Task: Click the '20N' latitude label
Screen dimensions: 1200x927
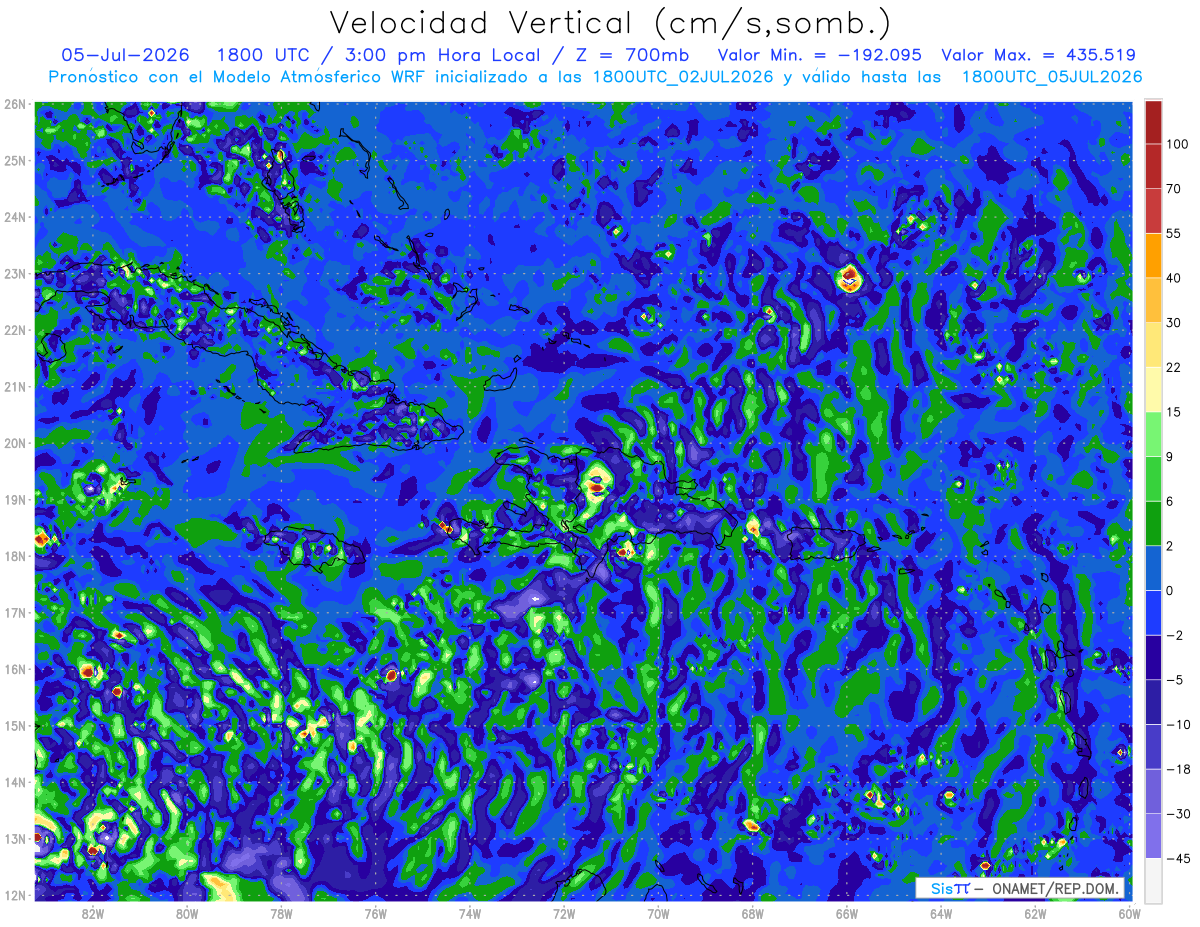Action: click(x=15, y=443)
